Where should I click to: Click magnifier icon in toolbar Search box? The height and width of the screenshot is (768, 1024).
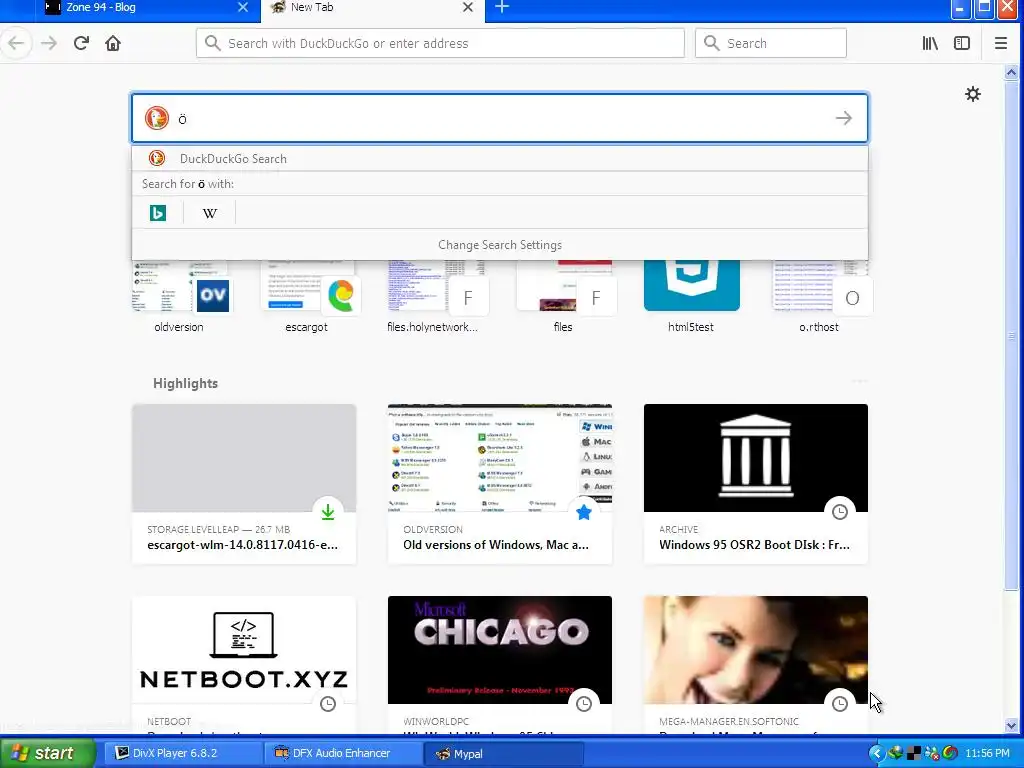click(x=712, y=43)
